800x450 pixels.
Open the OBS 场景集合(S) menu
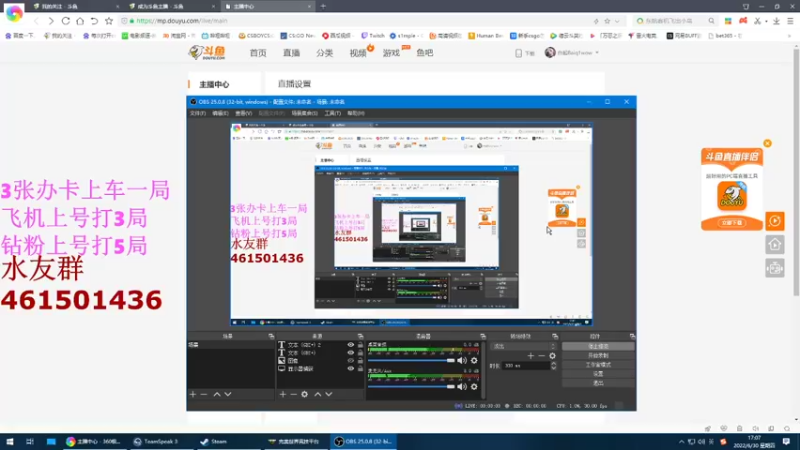(x=305, y=113)
